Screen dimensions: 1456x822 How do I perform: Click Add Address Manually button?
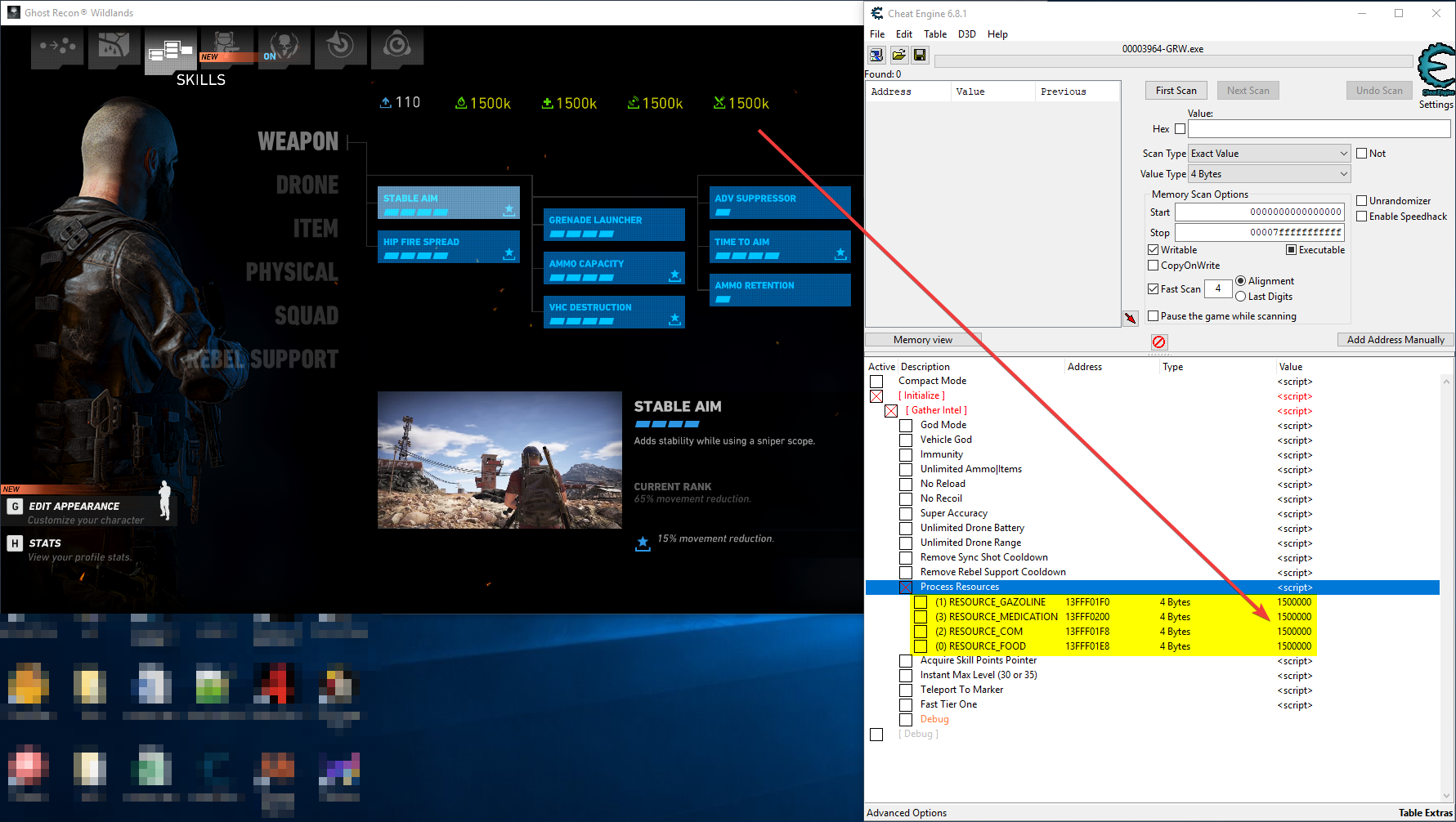pyautogui.click(x=1396, y=340)
